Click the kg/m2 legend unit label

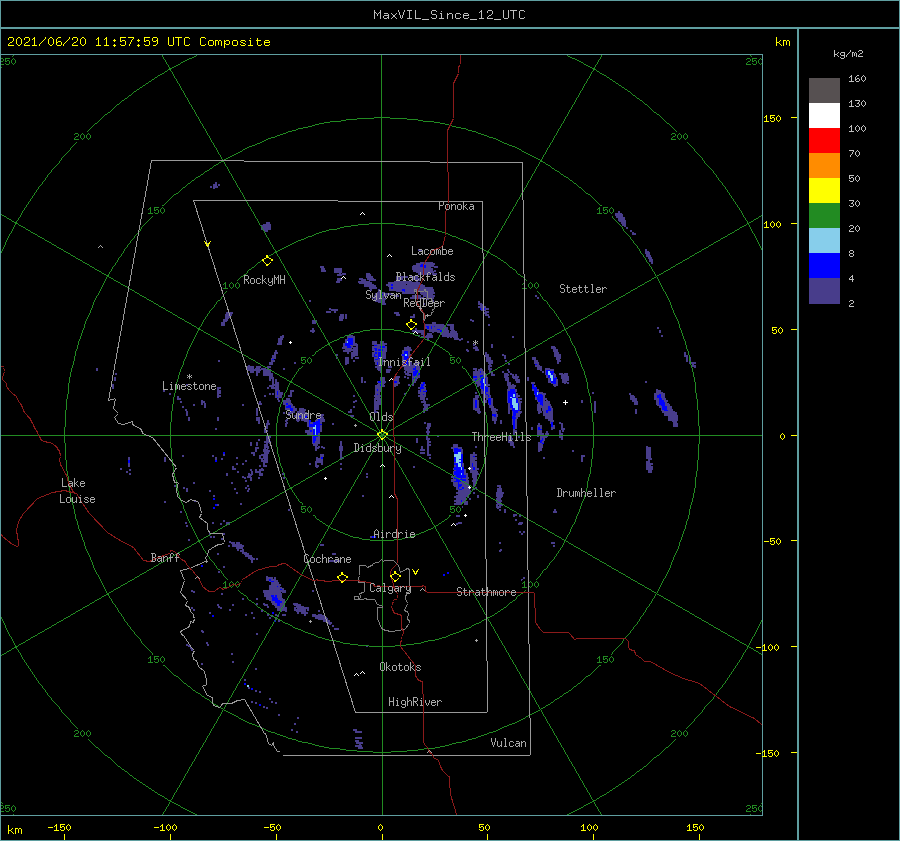[848, 54]
